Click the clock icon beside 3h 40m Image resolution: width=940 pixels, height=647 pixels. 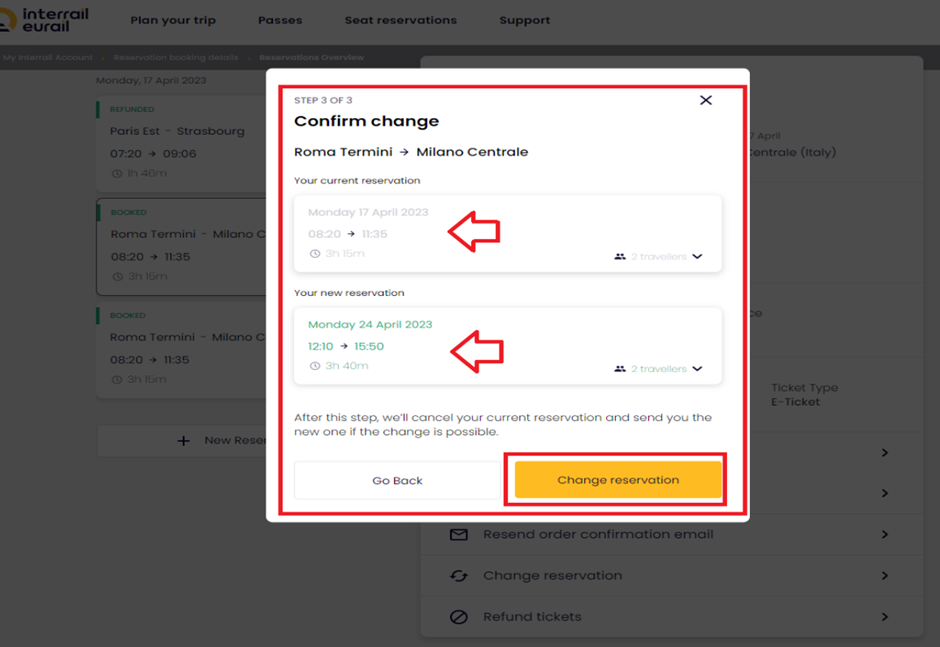click(x=315, y=366)
